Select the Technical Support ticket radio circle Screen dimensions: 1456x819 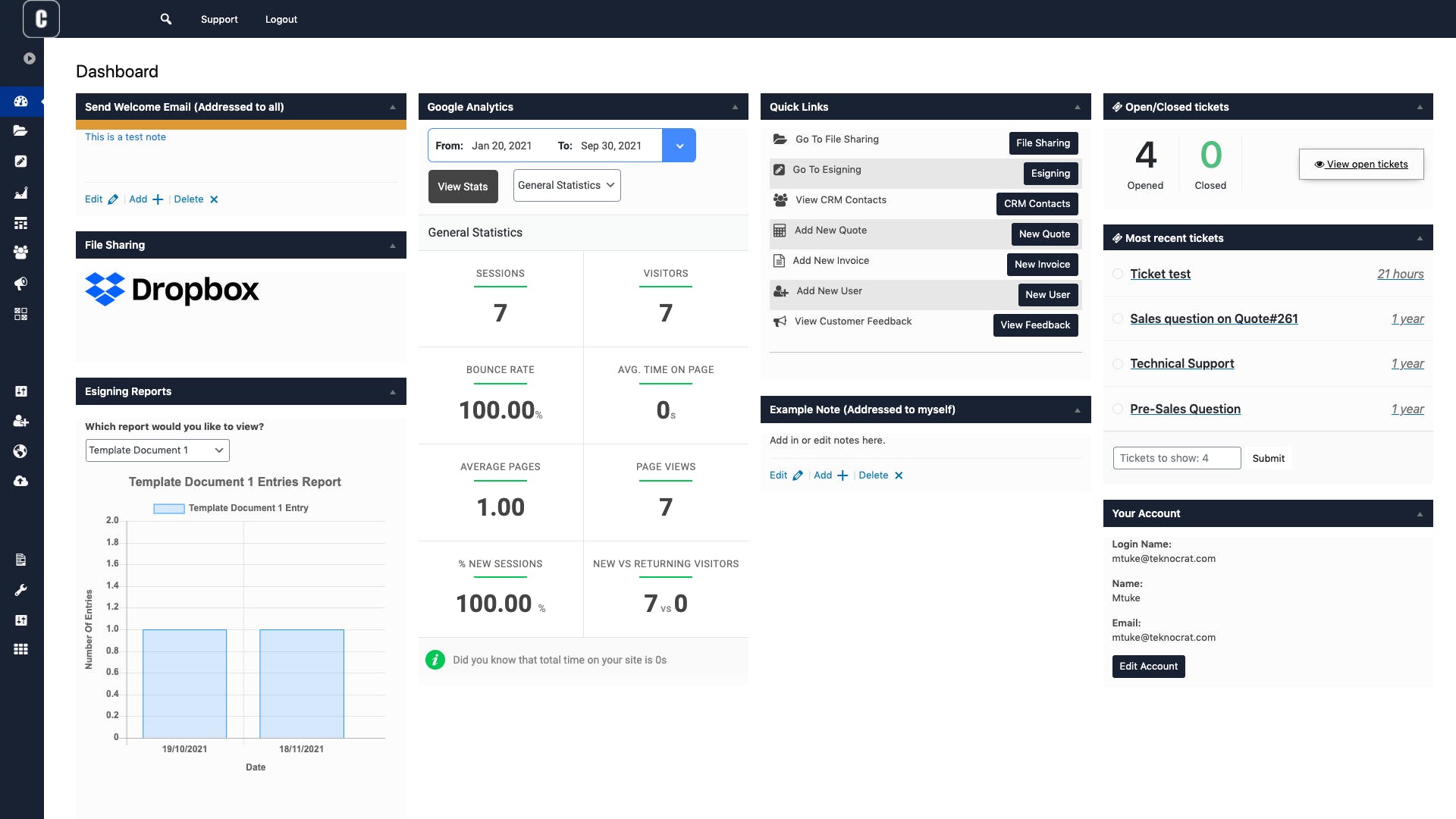point(1118,364)
